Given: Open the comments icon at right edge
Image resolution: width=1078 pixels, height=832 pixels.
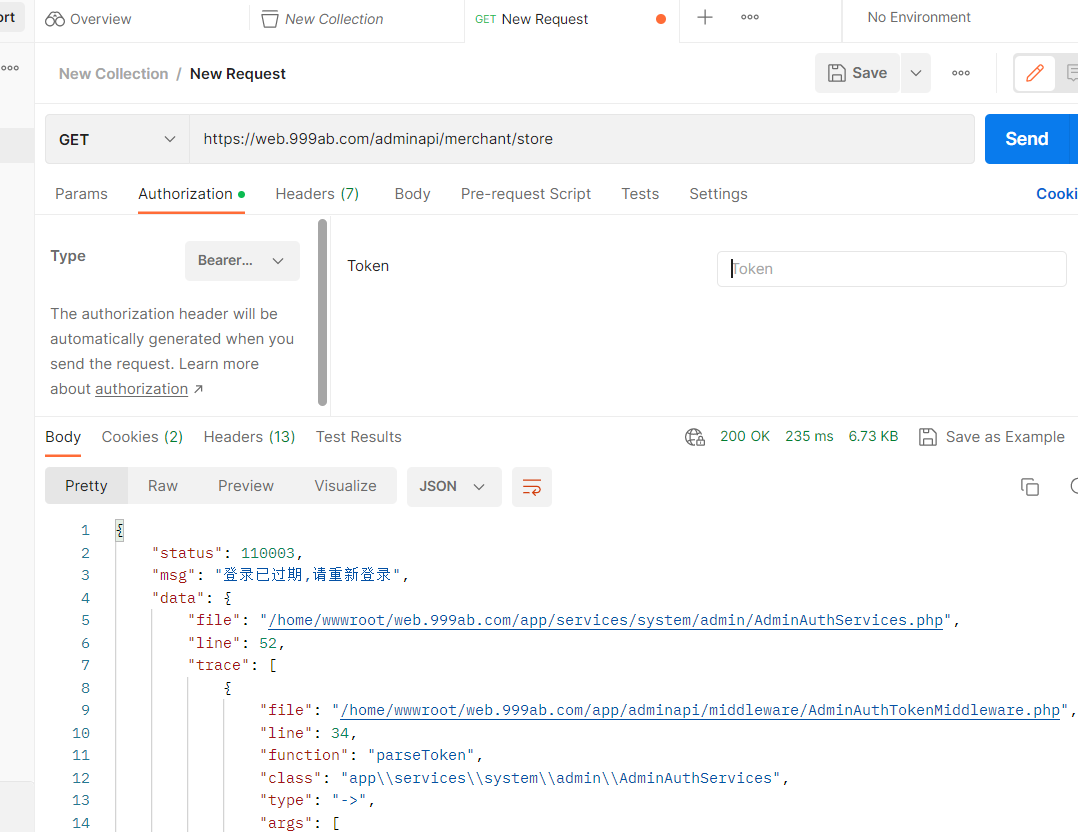Looking at the screenshot, I should coord(1070,73).
